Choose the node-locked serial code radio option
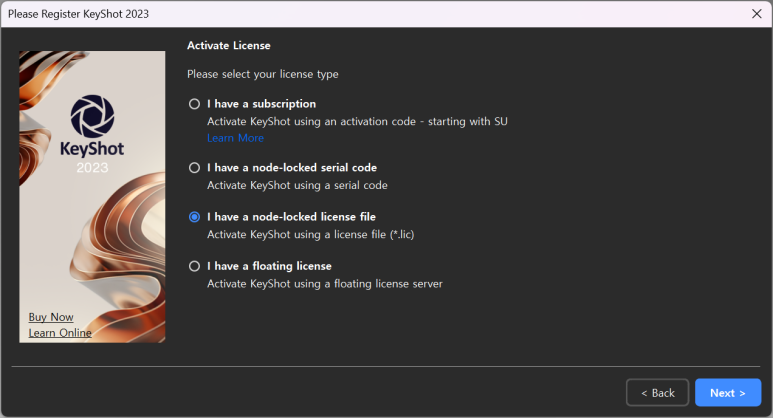This screenshot has width=773, height=418. (194, 168)
